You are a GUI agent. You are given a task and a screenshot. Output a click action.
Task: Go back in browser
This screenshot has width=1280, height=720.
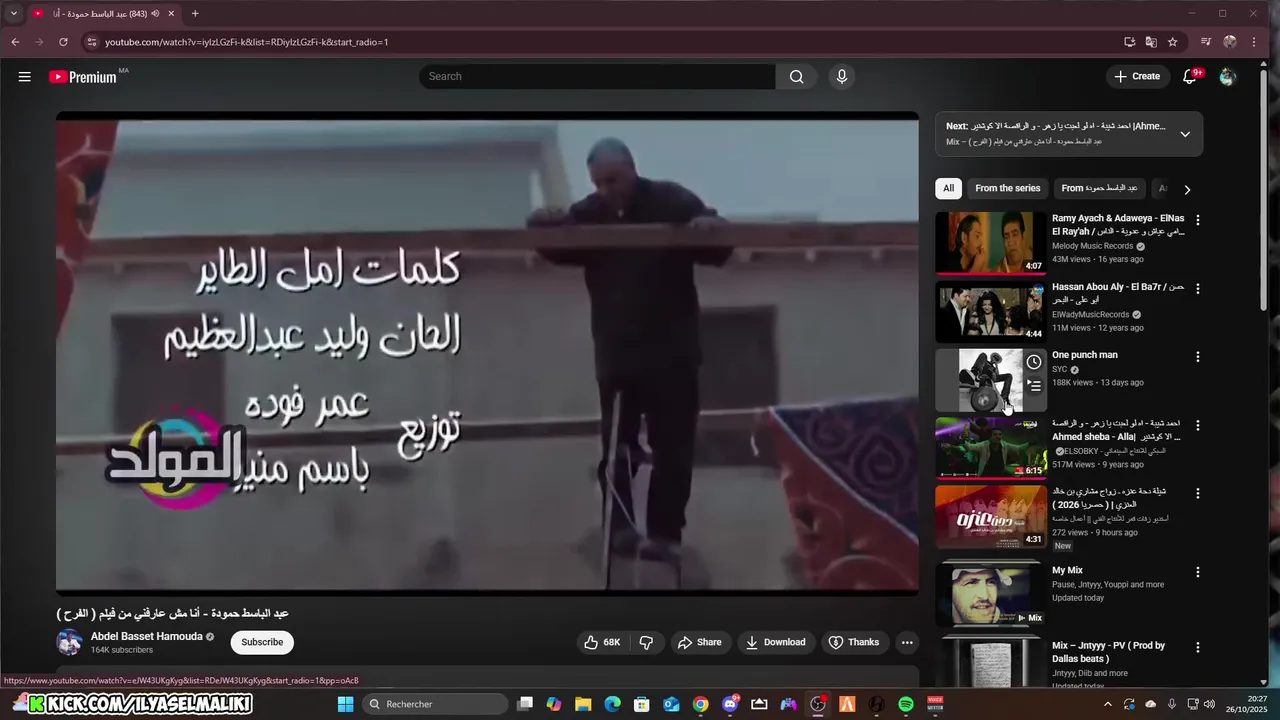coord(15,42)
